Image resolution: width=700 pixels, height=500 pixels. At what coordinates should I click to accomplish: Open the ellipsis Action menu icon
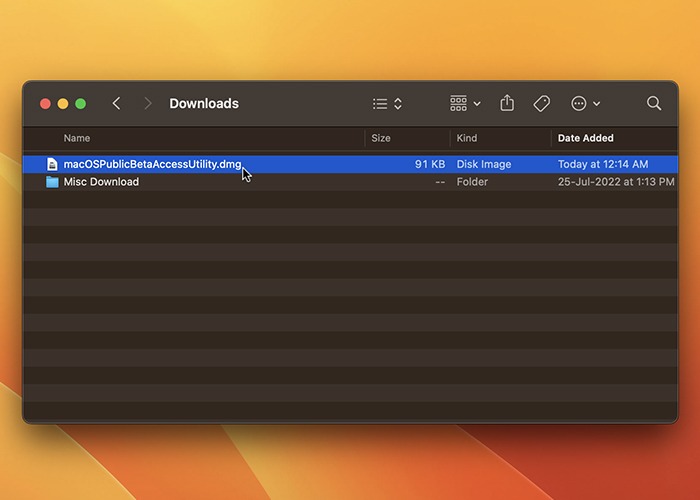(579, 104)
